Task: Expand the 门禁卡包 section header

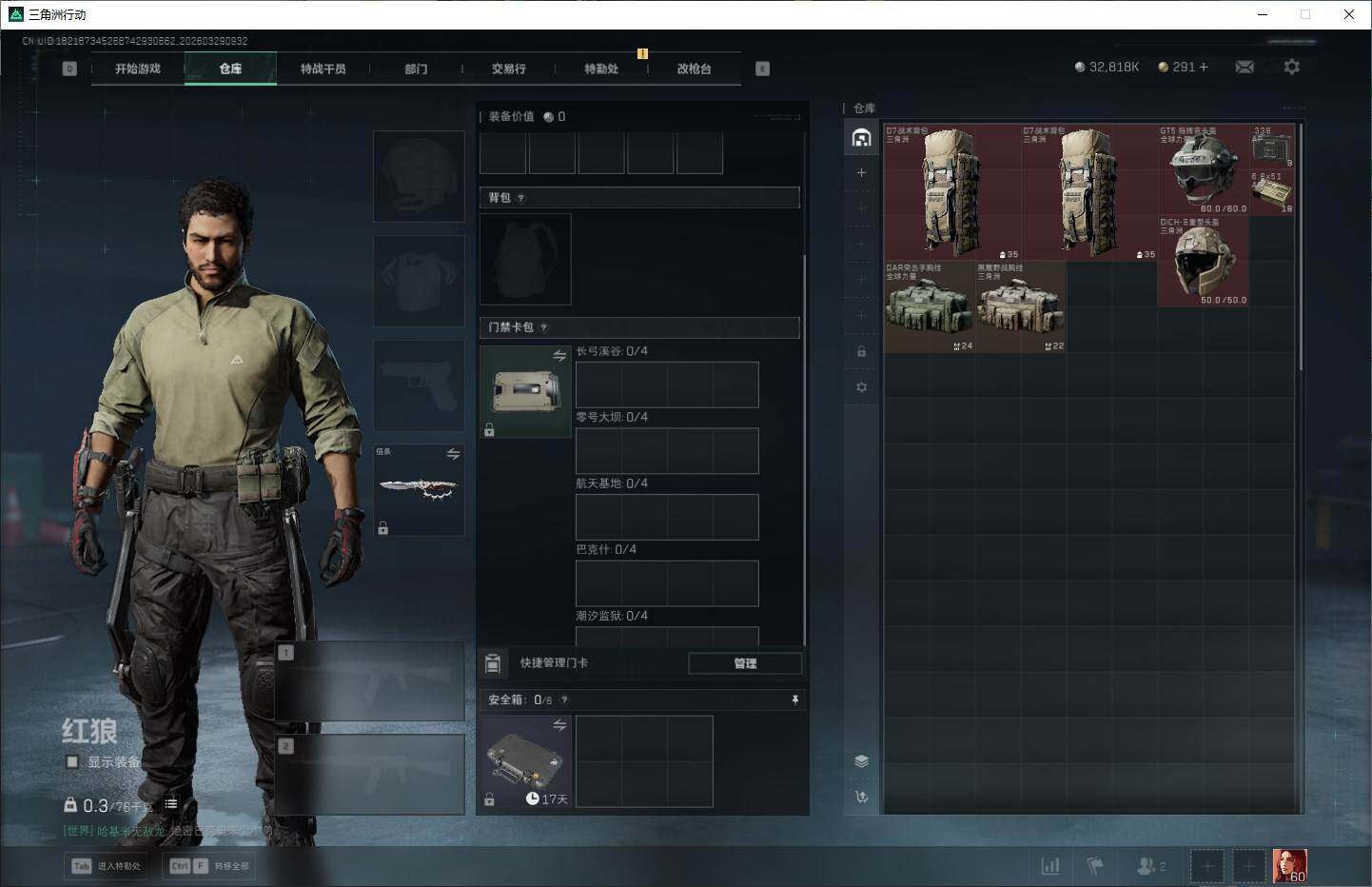Action: [639, 327]
